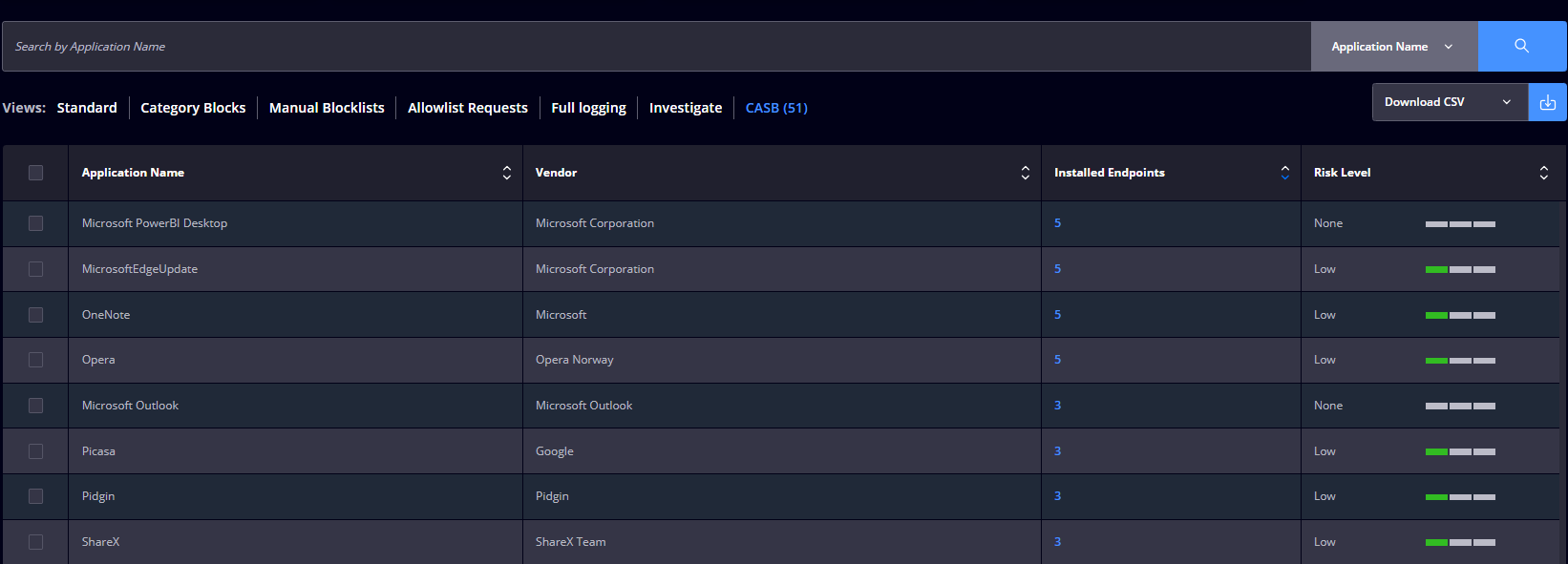Check the Picasa row checkbox
This screenshot has height=564, width=1568.
coord(35,451)
